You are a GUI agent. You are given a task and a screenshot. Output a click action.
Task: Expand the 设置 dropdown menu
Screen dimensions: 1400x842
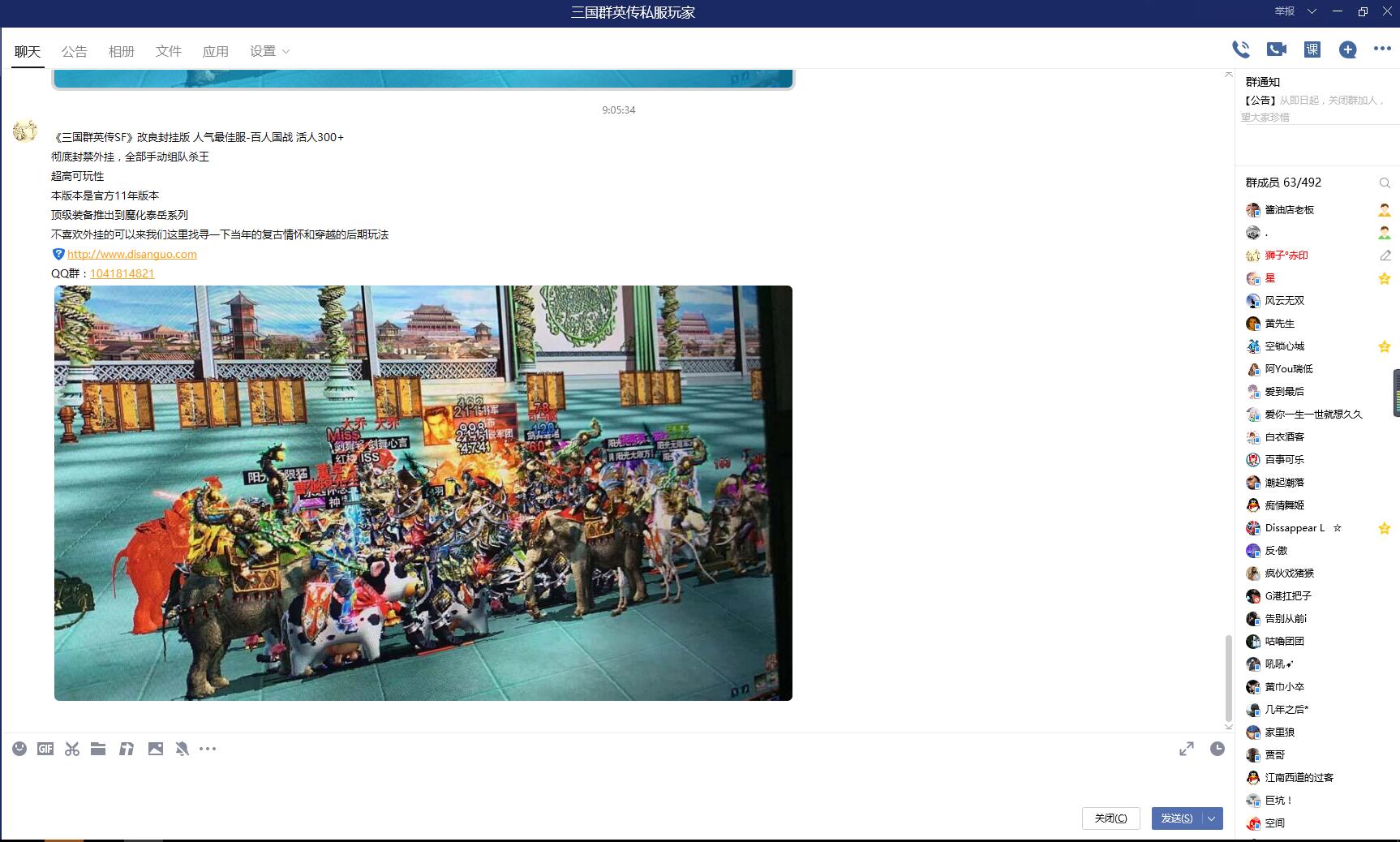[269, 51]
